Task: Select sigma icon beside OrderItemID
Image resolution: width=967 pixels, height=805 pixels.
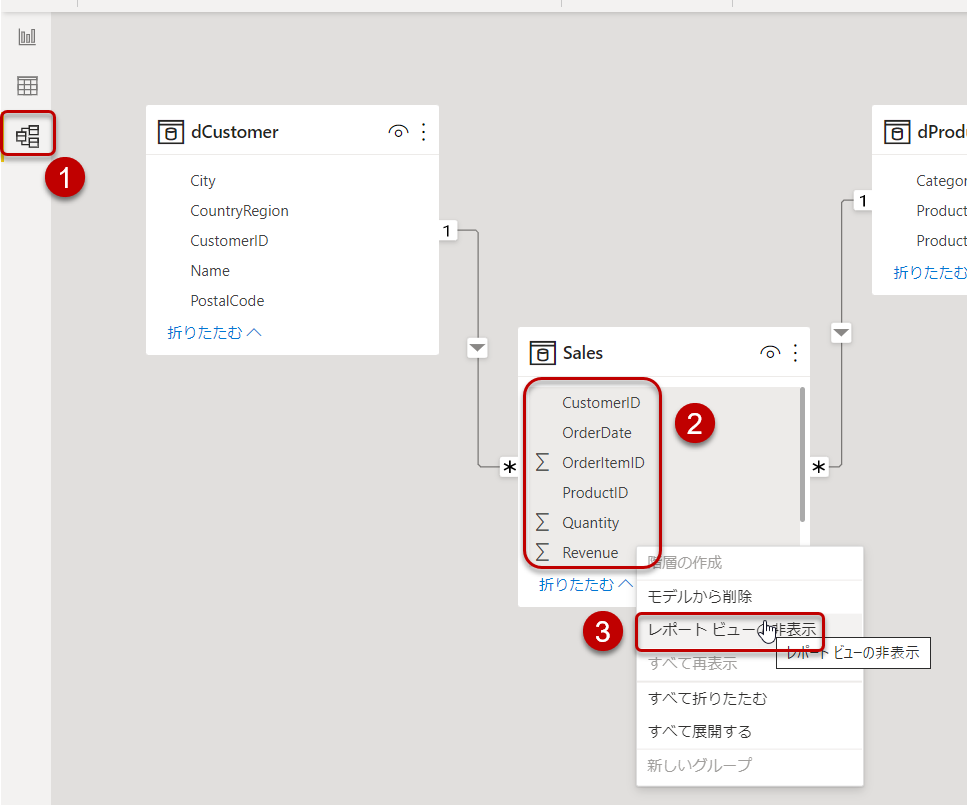Action: point(542,462)
